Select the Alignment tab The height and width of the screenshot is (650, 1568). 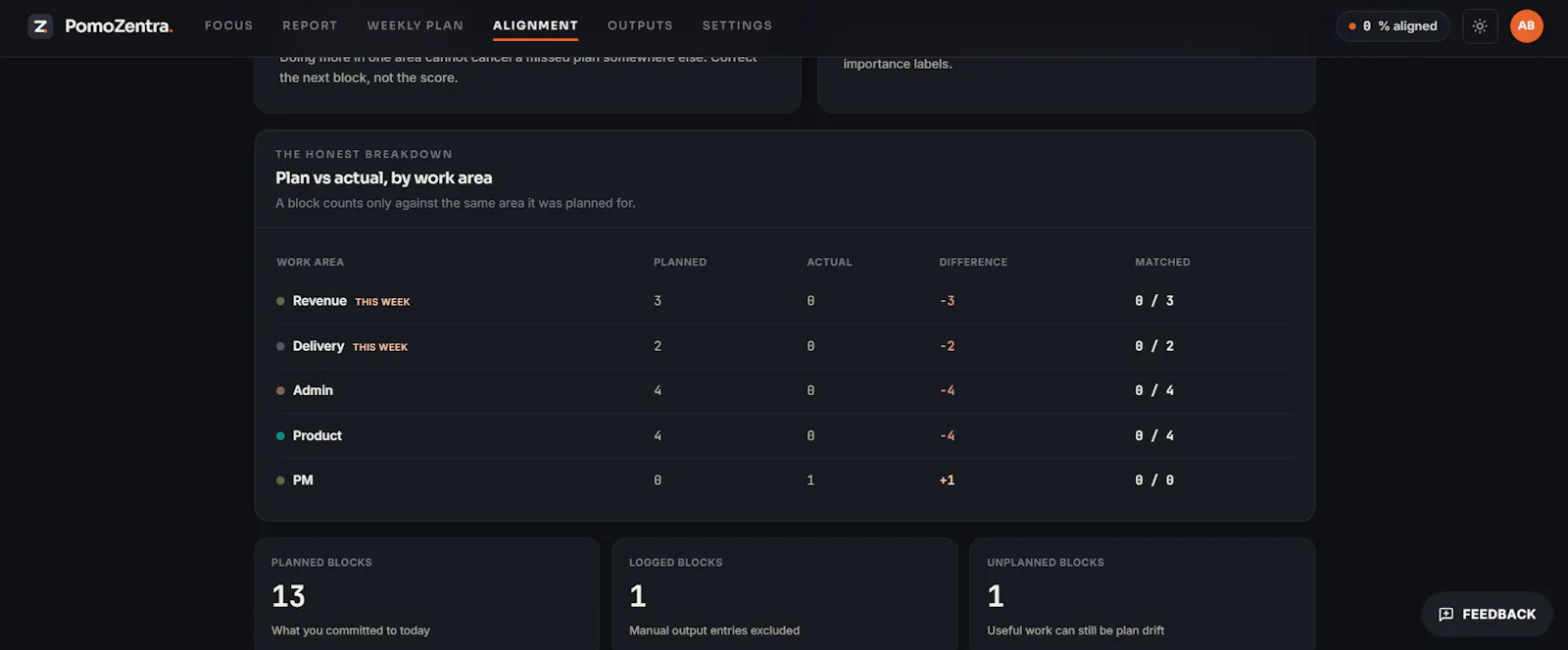[x=535, y=25]
